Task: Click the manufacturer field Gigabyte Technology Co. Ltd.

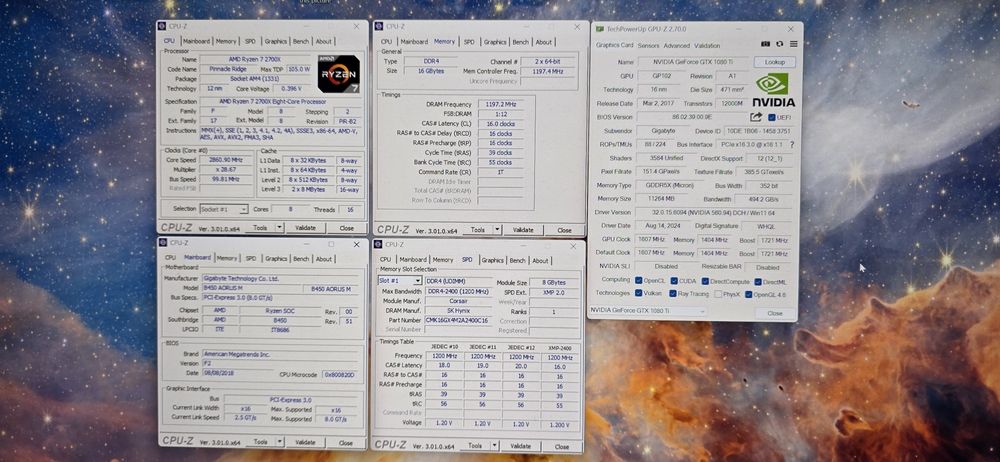Action: [x=279, y=279]
